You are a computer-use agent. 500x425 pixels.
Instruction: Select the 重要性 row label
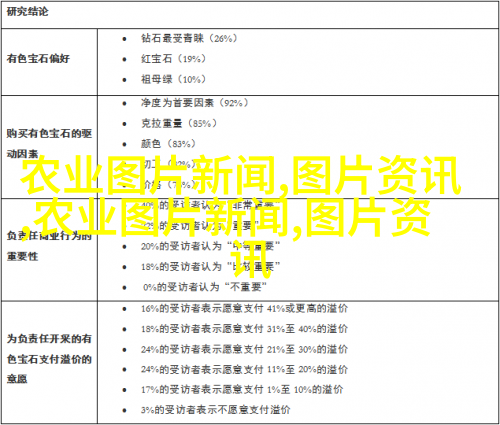point(23,256)
